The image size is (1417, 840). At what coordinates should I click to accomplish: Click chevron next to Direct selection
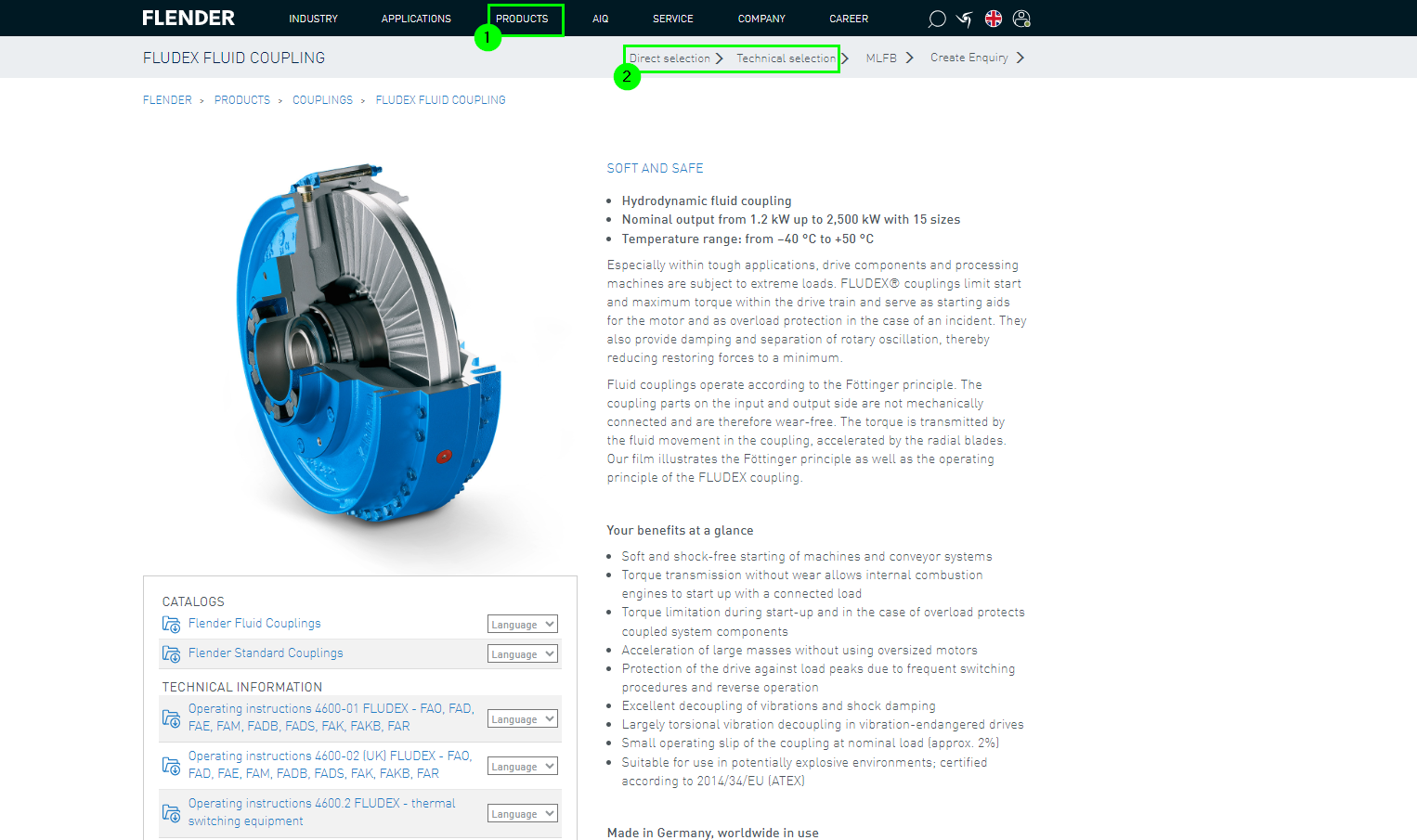pos(720,58)
